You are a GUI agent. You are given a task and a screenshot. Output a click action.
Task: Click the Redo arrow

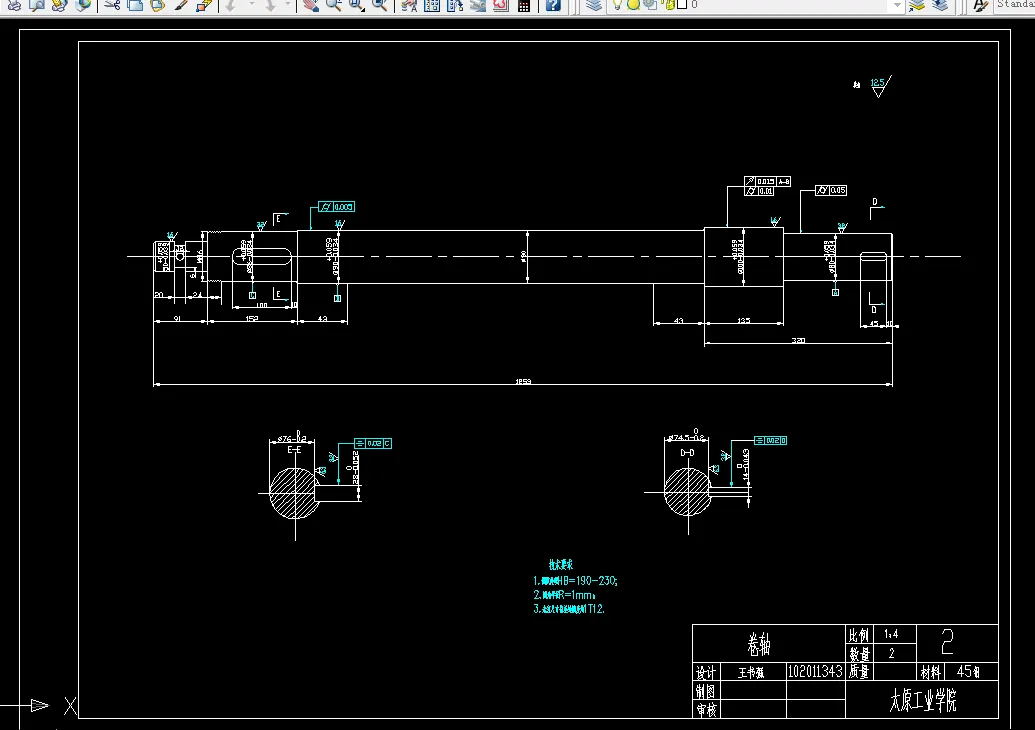pos(270,5)
